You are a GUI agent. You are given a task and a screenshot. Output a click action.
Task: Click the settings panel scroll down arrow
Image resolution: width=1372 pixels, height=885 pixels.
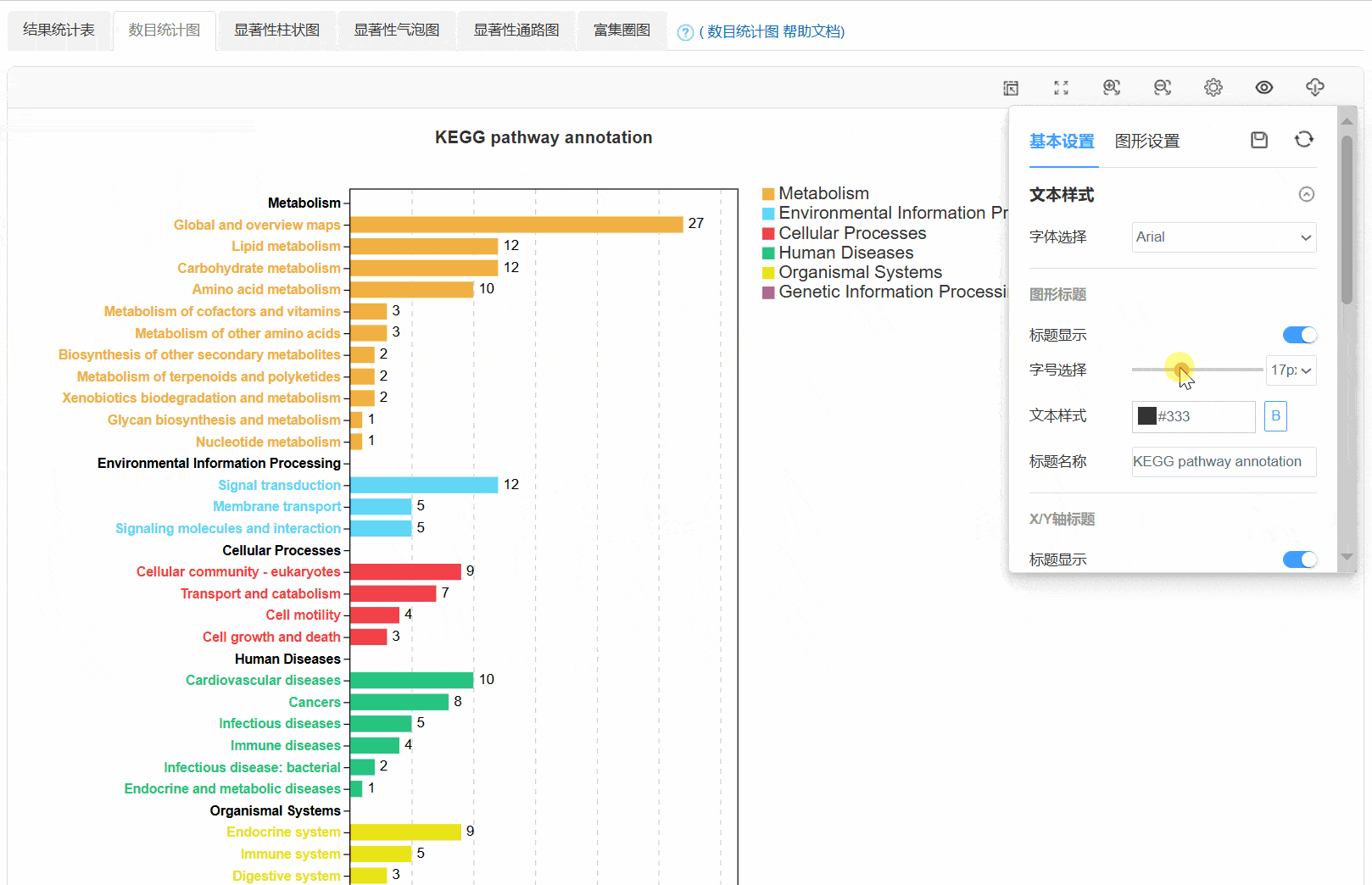coord(1347,557)
